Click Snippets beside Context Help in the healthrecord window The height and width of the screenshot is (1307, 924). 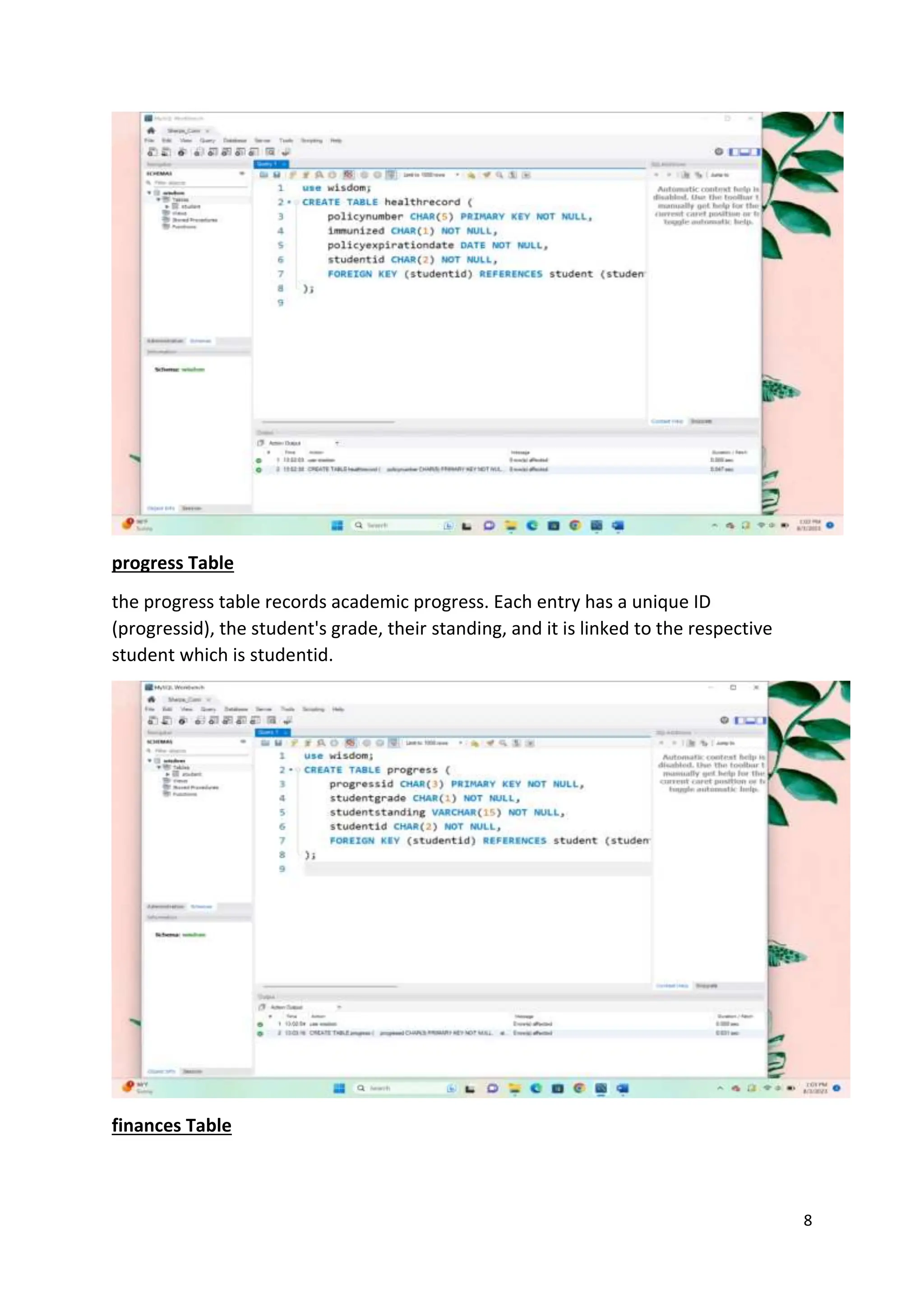click(x=701, y=421)
